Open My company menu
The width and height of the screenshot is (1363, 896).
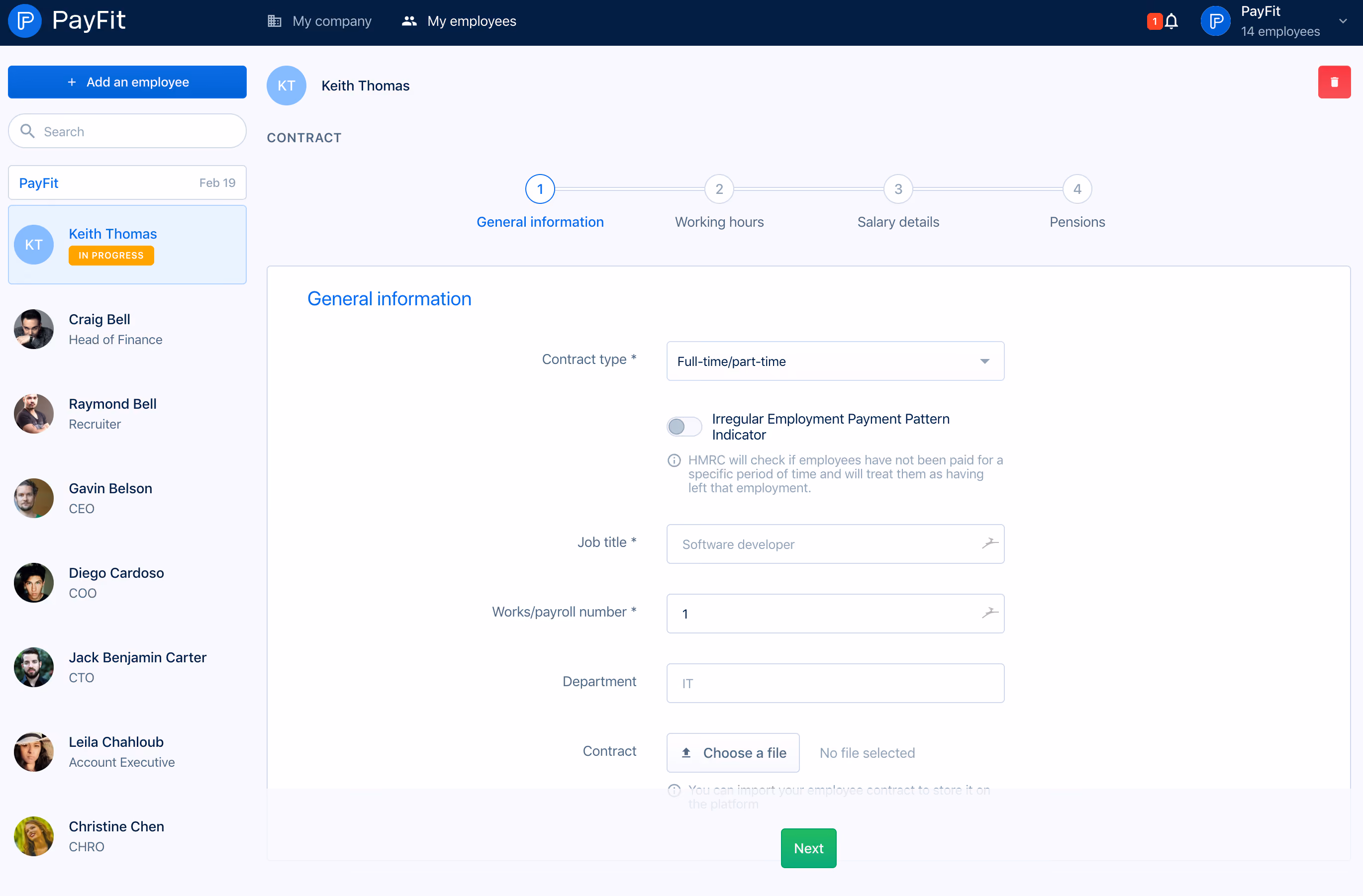319,21
